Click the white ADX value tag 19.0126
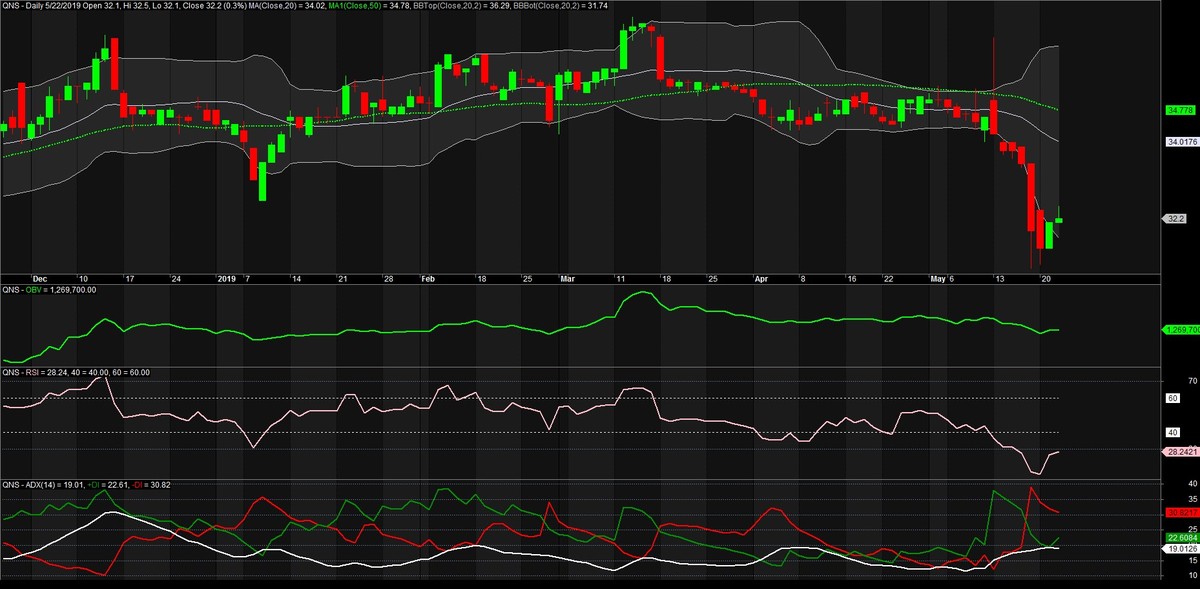This screenshot has height=589, width=1200. pos(1182,548)
